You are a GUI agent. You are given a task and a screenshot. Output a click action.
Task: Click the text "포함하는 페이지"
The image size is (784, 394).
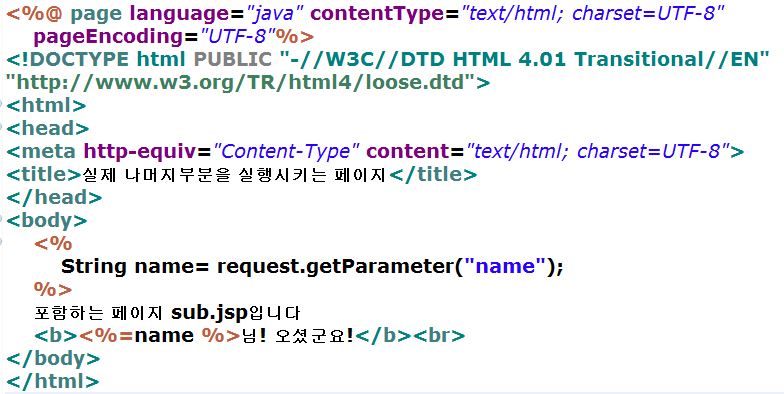98,313
